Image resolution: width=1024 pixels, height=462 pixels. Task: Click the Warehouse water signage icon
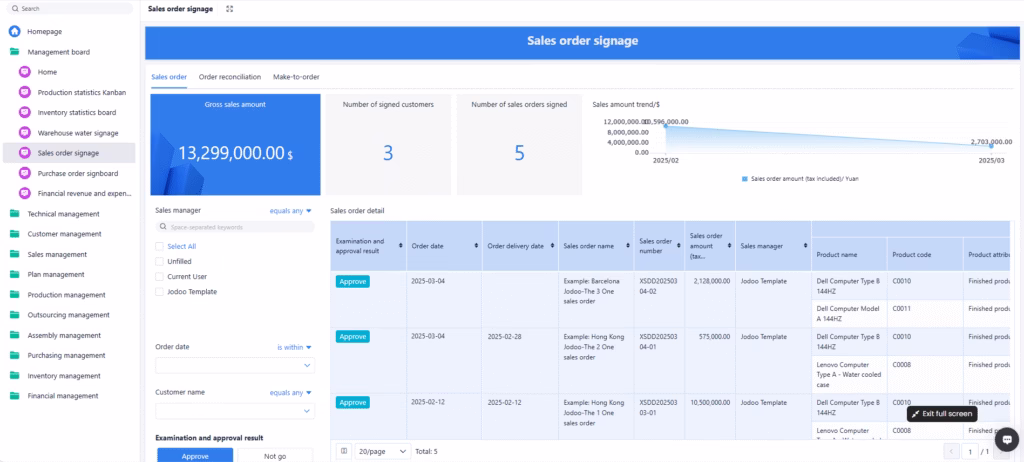pyautogui.click(x=25, y=133)
